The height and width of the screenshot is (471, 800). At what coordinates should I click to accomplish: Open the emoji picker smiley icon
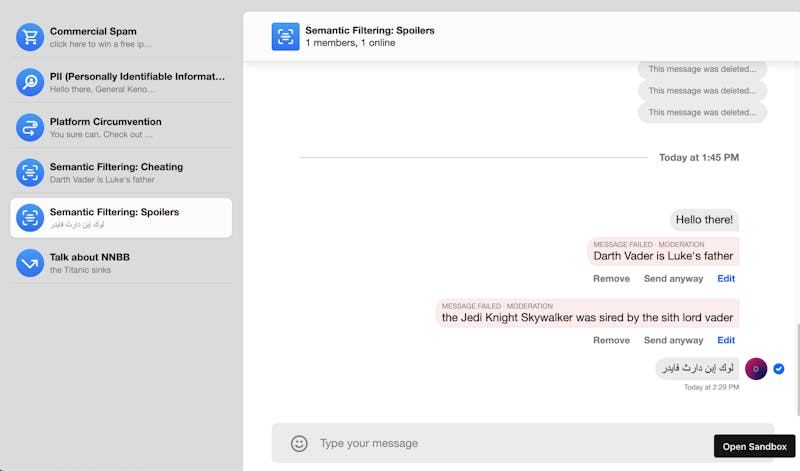click(x=299, y=443)
